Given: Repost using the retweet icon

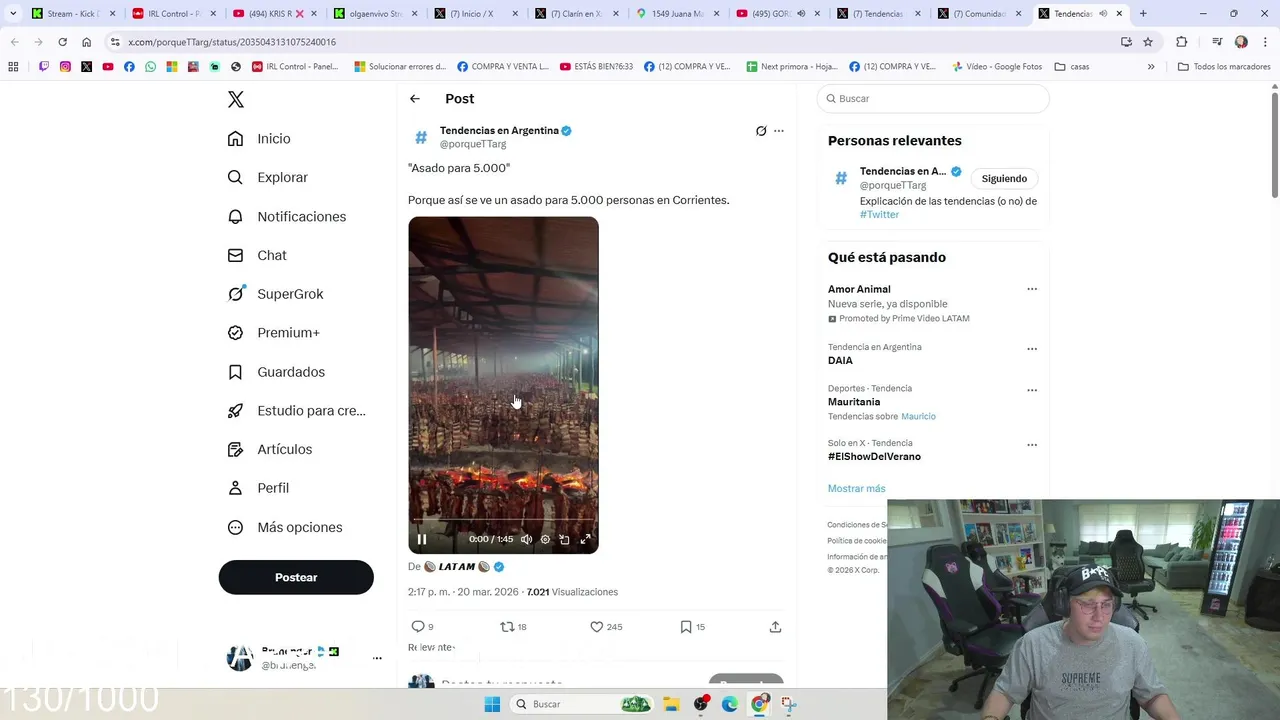Looking at the screenshot, I should tap(507, 627).
